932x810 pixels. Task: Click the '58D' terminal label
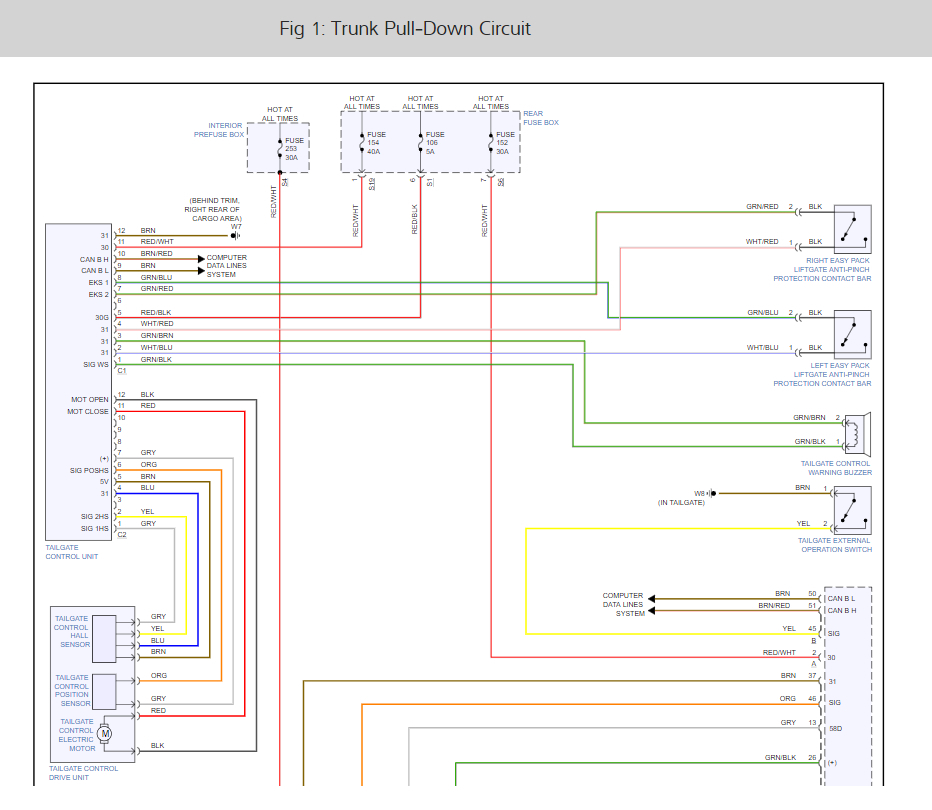point(836,729)
